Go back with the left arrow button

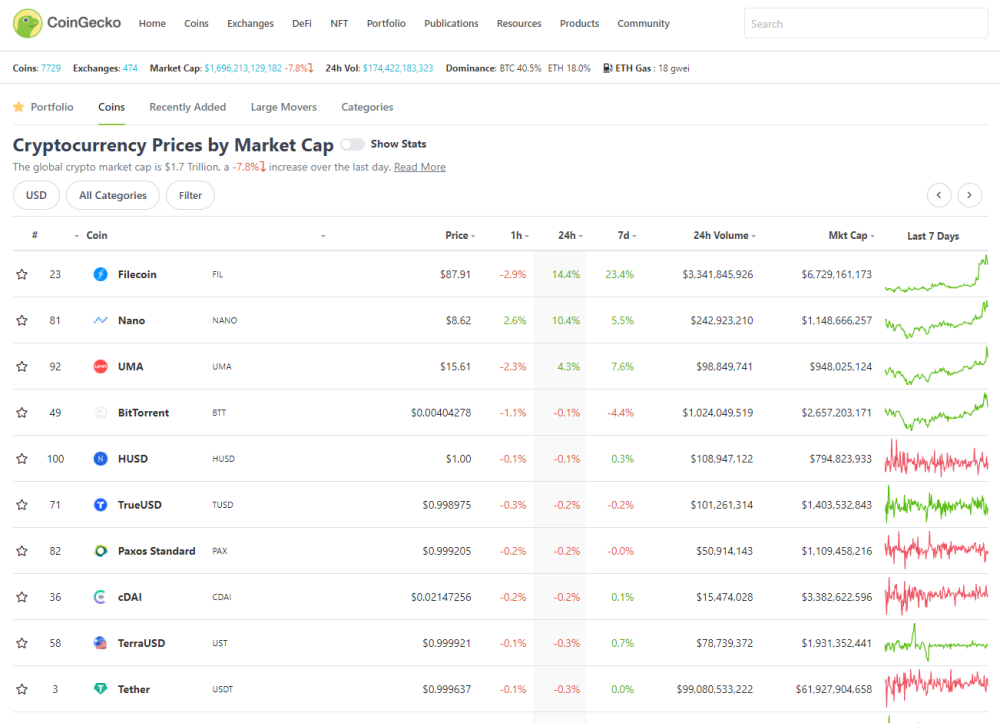pos(939,195)
